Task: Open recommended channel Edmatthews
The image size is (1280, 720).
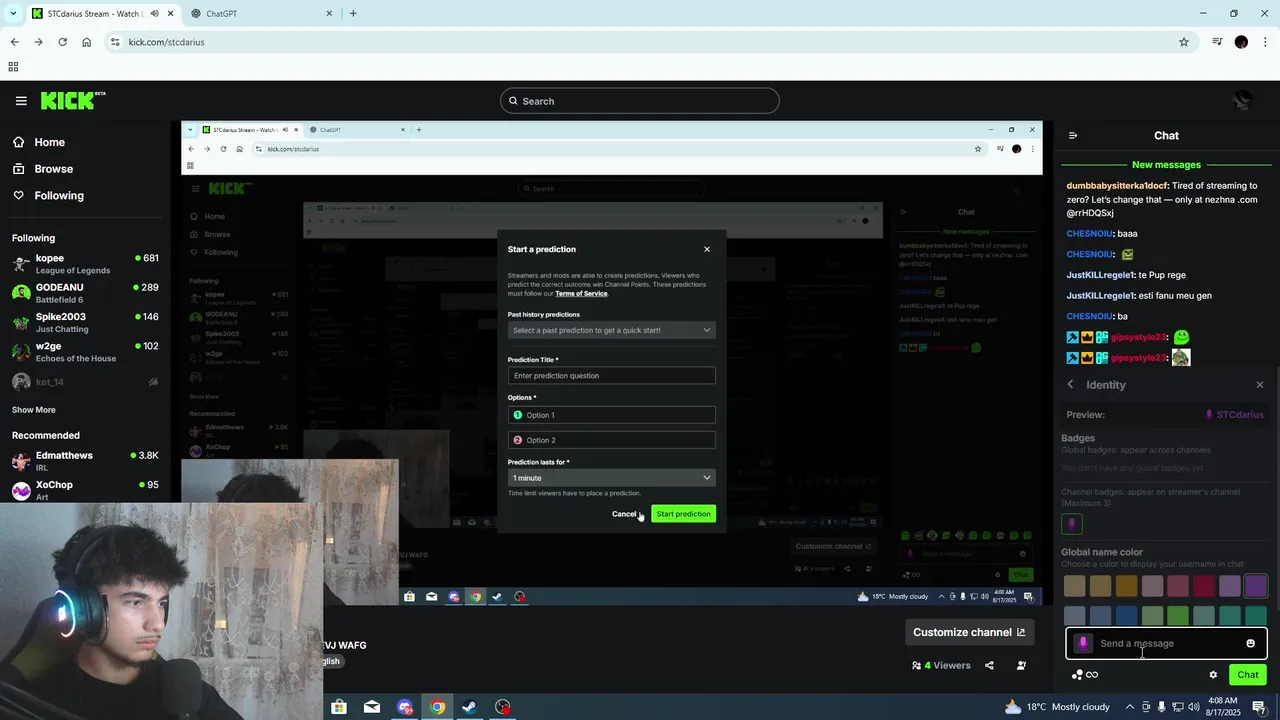Action: coord(85,461)
